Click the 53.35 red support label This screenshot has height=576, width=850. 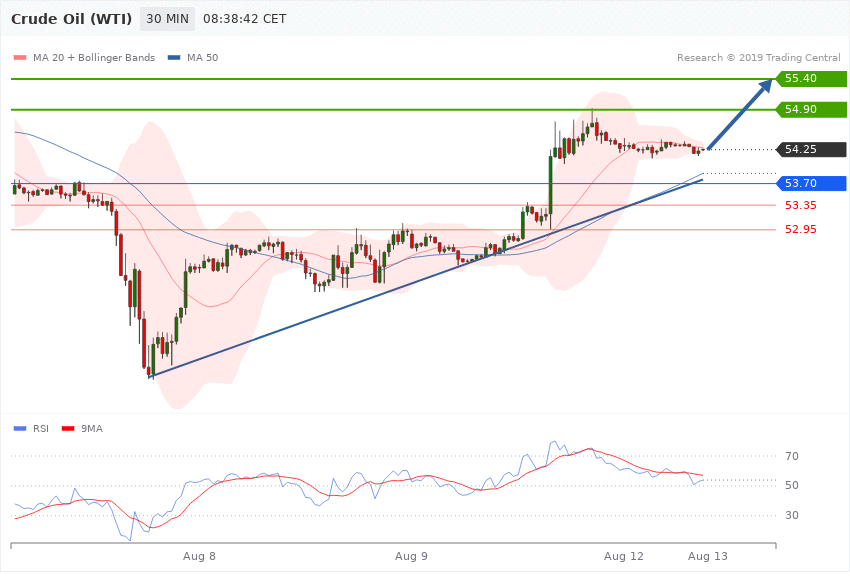tap(801, 205)
